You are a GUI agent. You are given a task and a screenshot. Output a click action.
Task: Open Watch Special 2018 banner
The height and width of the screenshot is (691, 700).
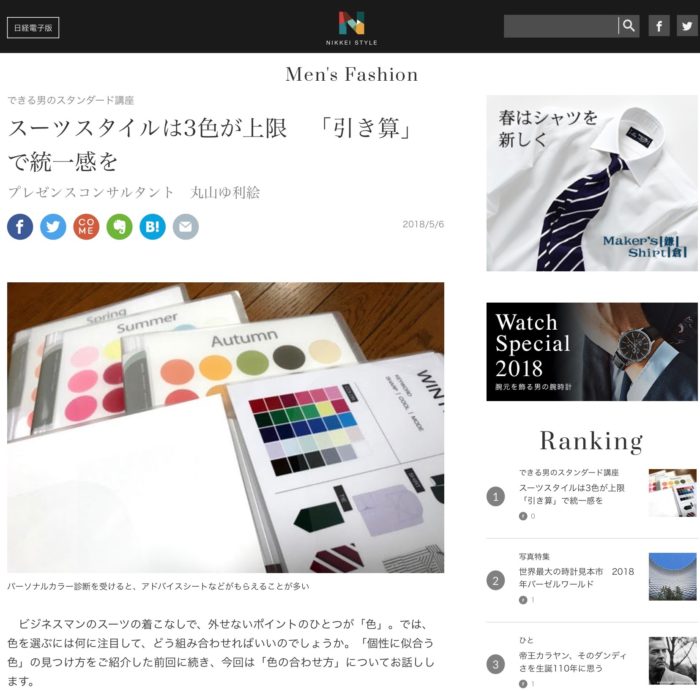(592, 352)
